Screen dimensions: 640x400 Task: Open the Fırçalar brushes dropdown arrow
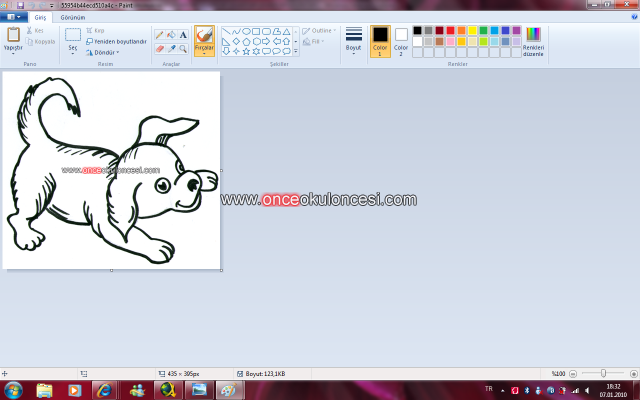[x=204, y=53]
